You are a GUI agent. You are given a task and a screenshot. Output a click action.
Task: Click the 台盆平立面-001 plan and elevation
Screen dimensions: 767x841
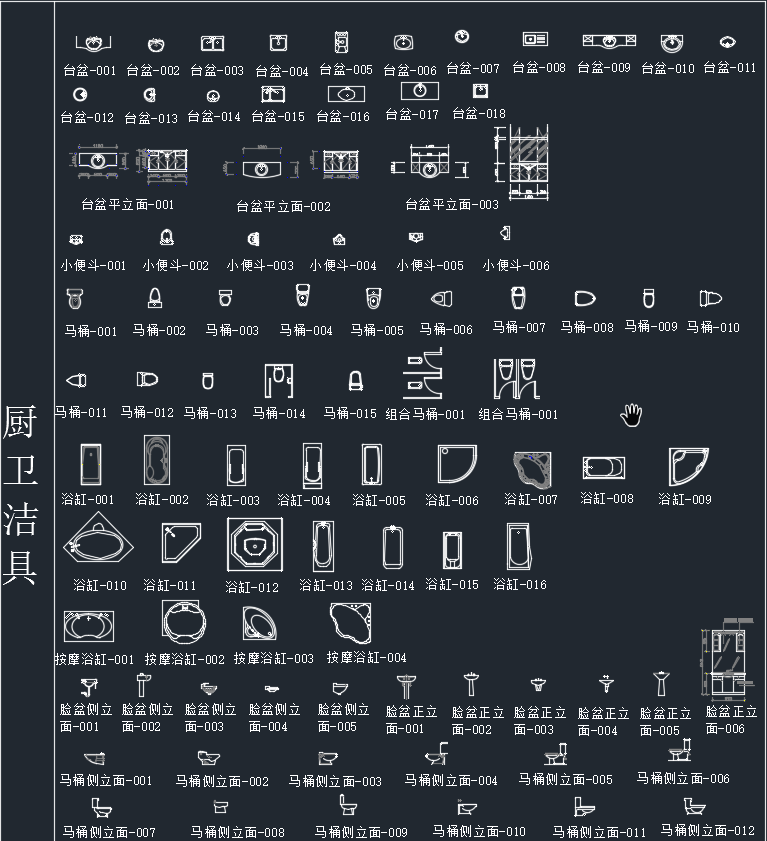coord(129,162)
